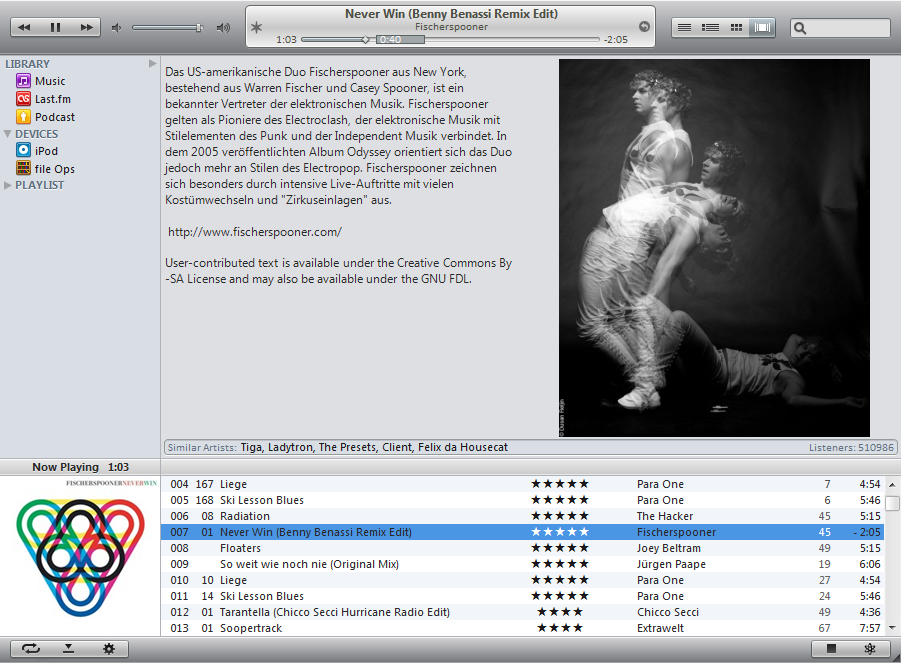Viewport: 901px width, 663px height.
Task: Click the stop square button
Action: coord(831,649)
